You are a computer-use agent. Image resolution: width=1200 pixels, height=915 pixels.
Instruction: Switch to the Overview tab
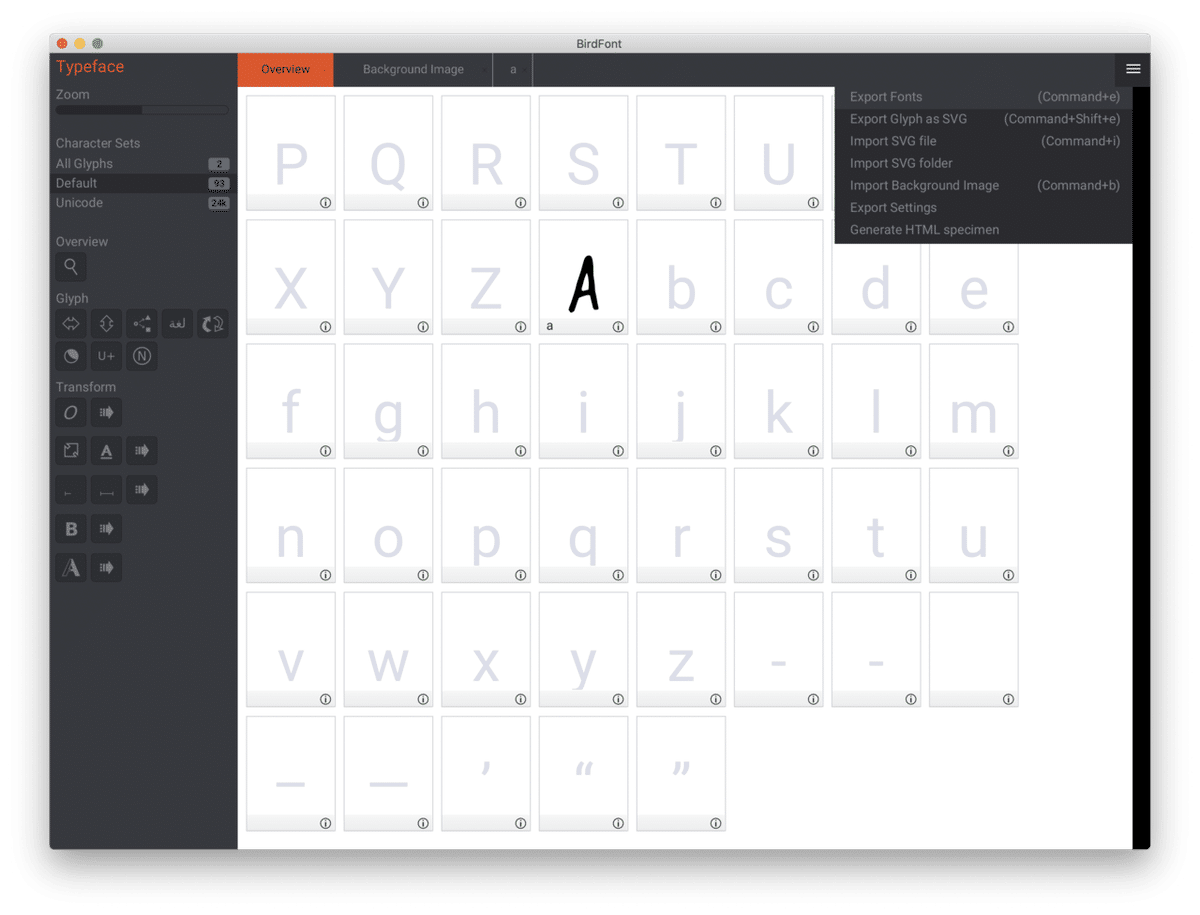[x=285, y=70]
